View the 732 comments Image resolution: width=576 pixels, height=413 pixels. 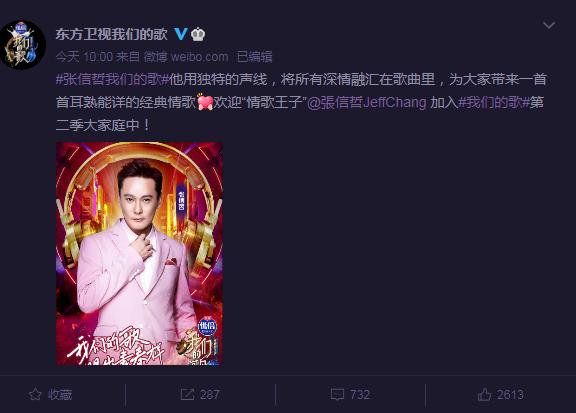(360, 395)
